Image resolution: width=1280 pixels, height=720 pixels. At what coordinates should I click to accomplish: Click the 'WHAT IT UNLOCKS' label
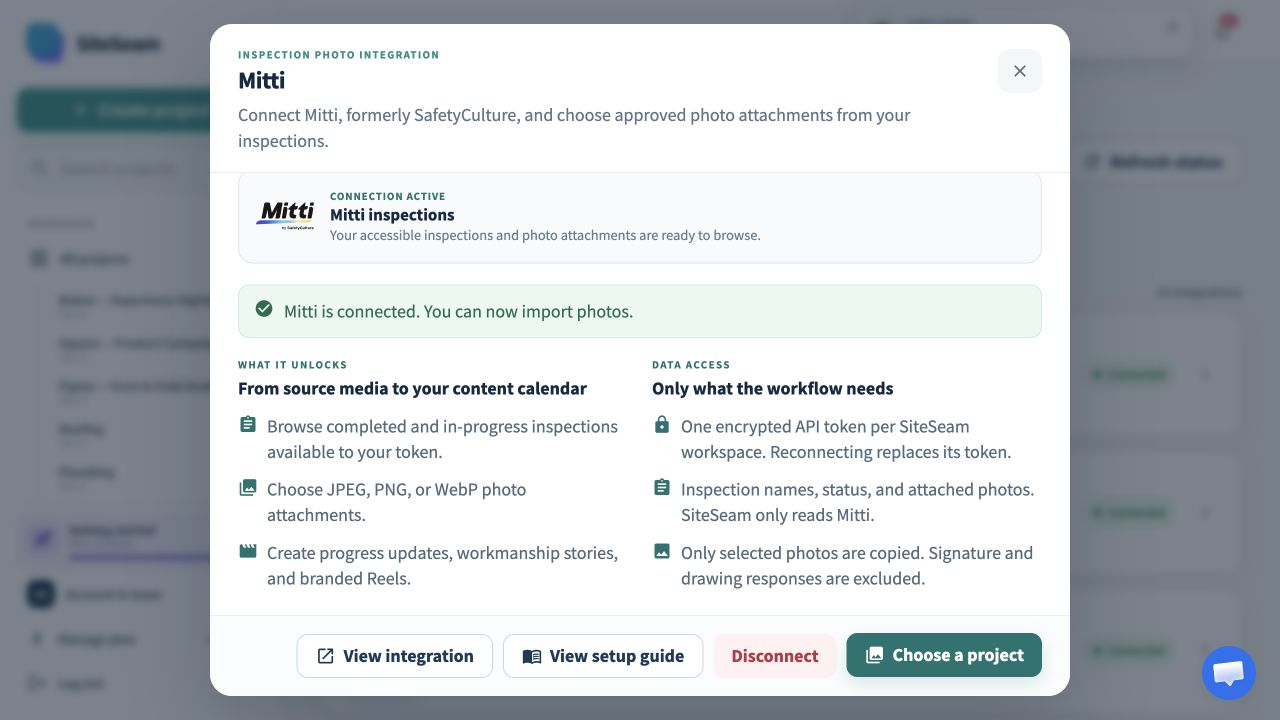[292, 365]
